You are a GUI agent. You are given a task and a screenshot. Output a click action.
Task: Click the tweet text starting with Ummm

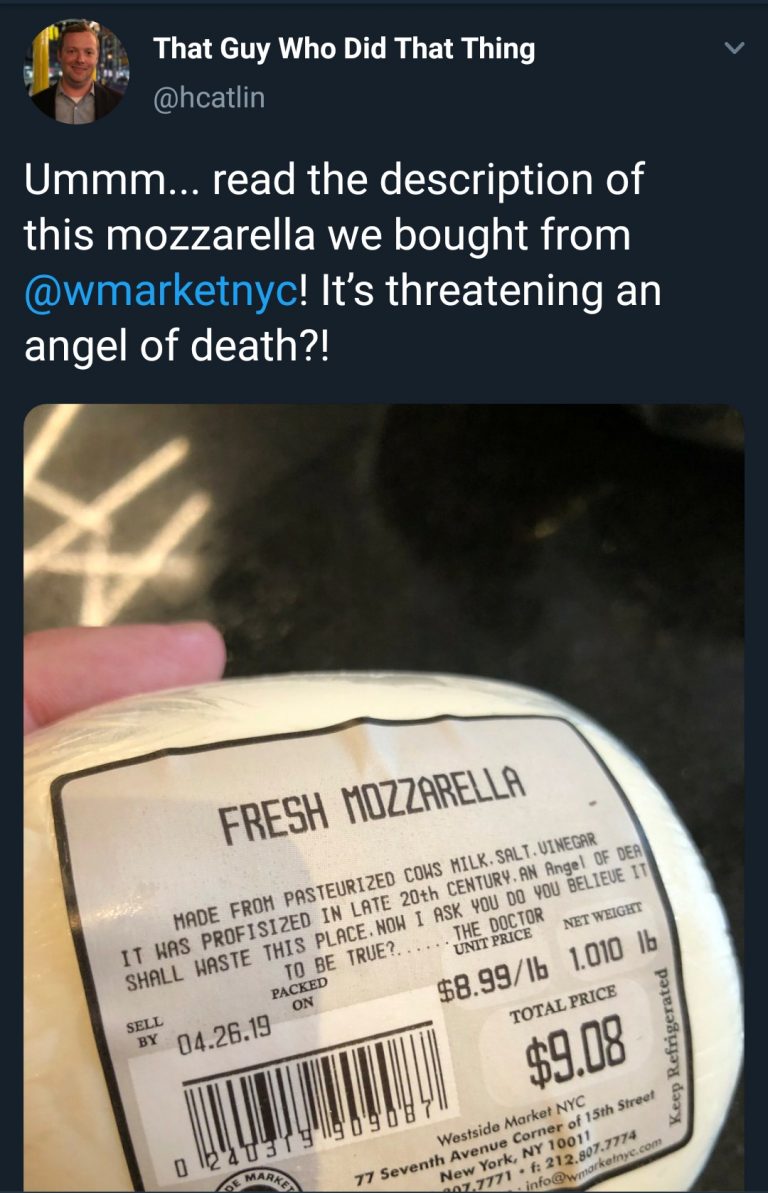(334, 180)
